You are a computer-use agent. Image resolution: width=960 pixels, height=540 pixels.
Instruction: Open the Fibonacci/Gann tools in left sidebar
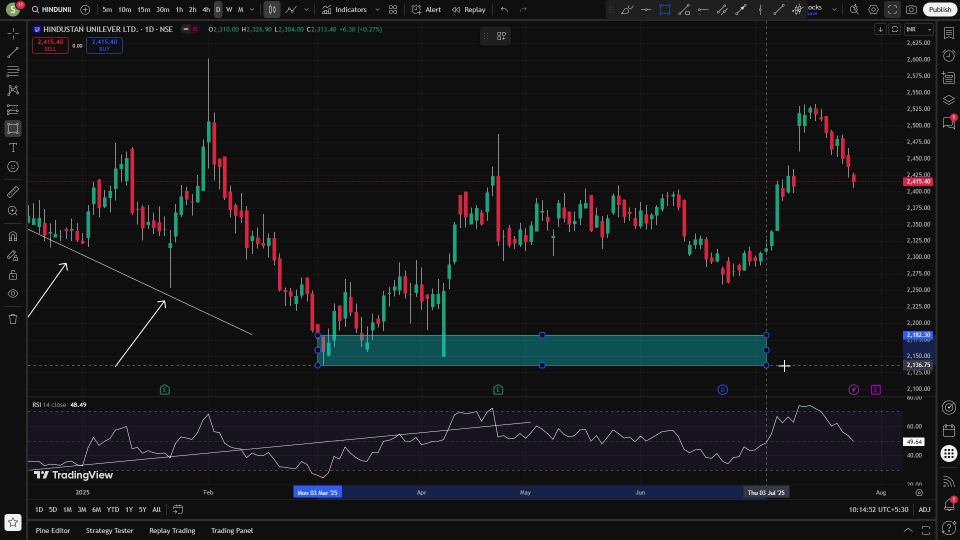(13, 72)
